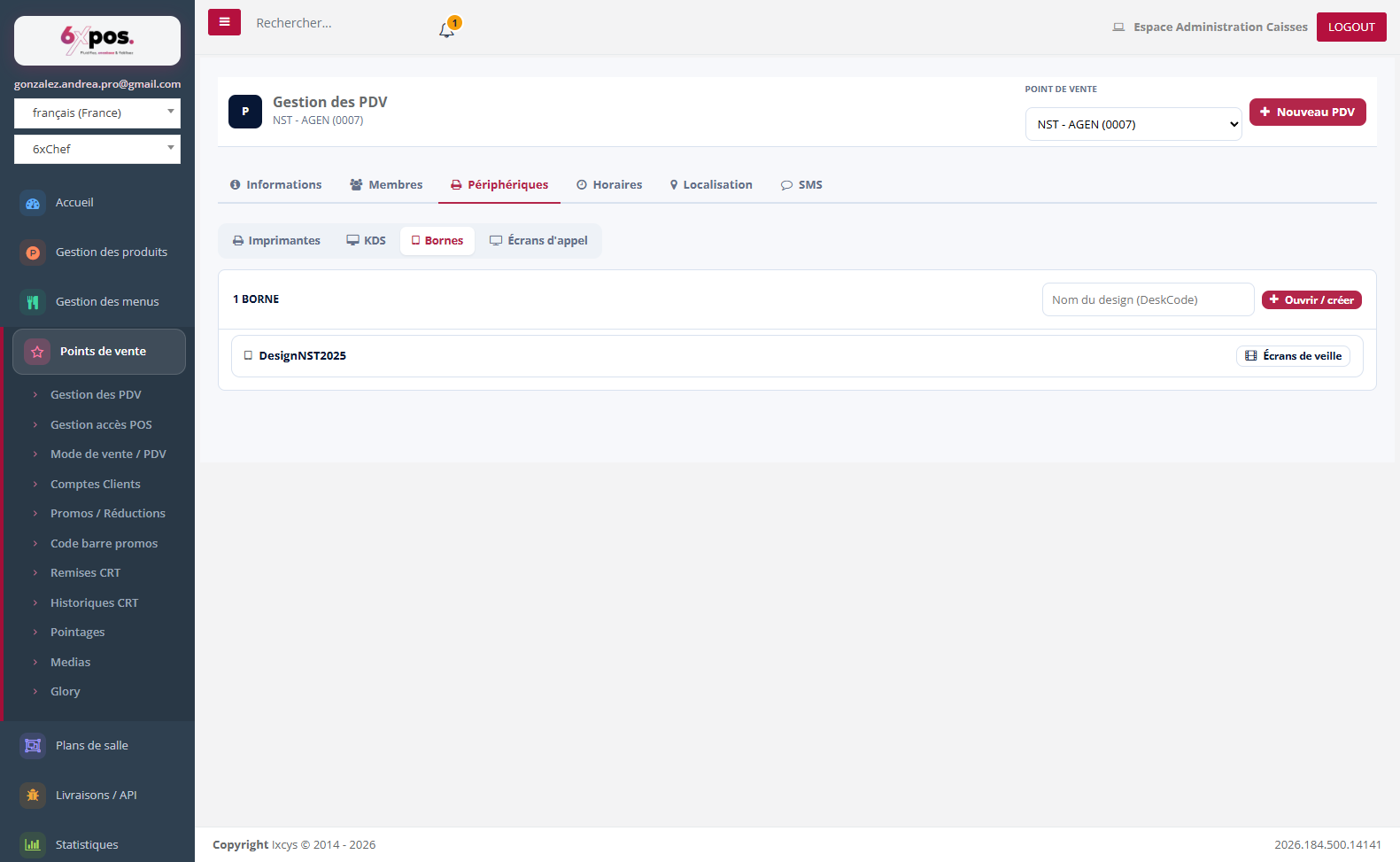Click the Plans de salle icon
Screen dimensions: 1400x862
[33, 746]
